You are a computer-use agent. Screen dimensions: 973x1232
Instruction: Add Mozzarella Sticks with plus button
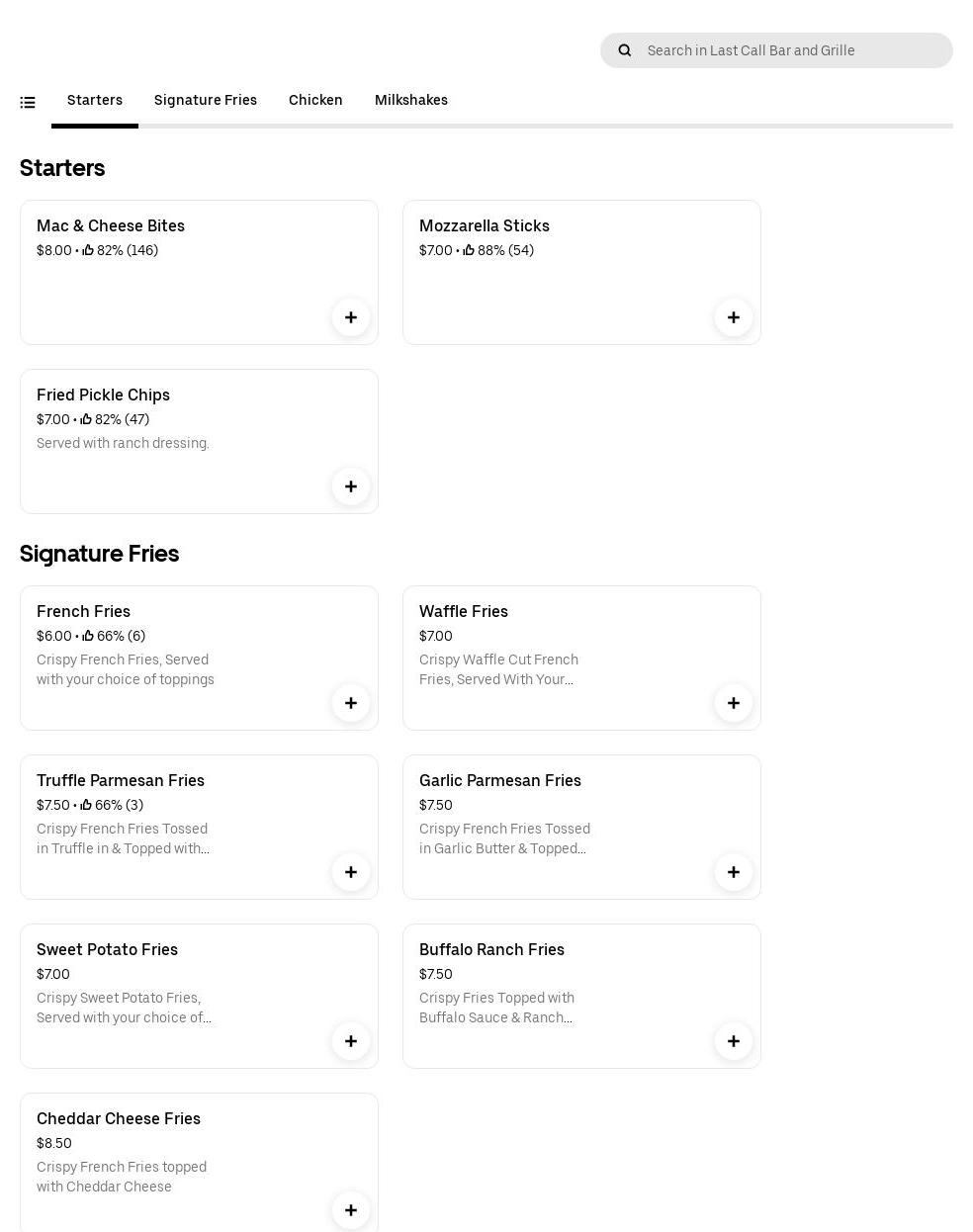[734, 317]
